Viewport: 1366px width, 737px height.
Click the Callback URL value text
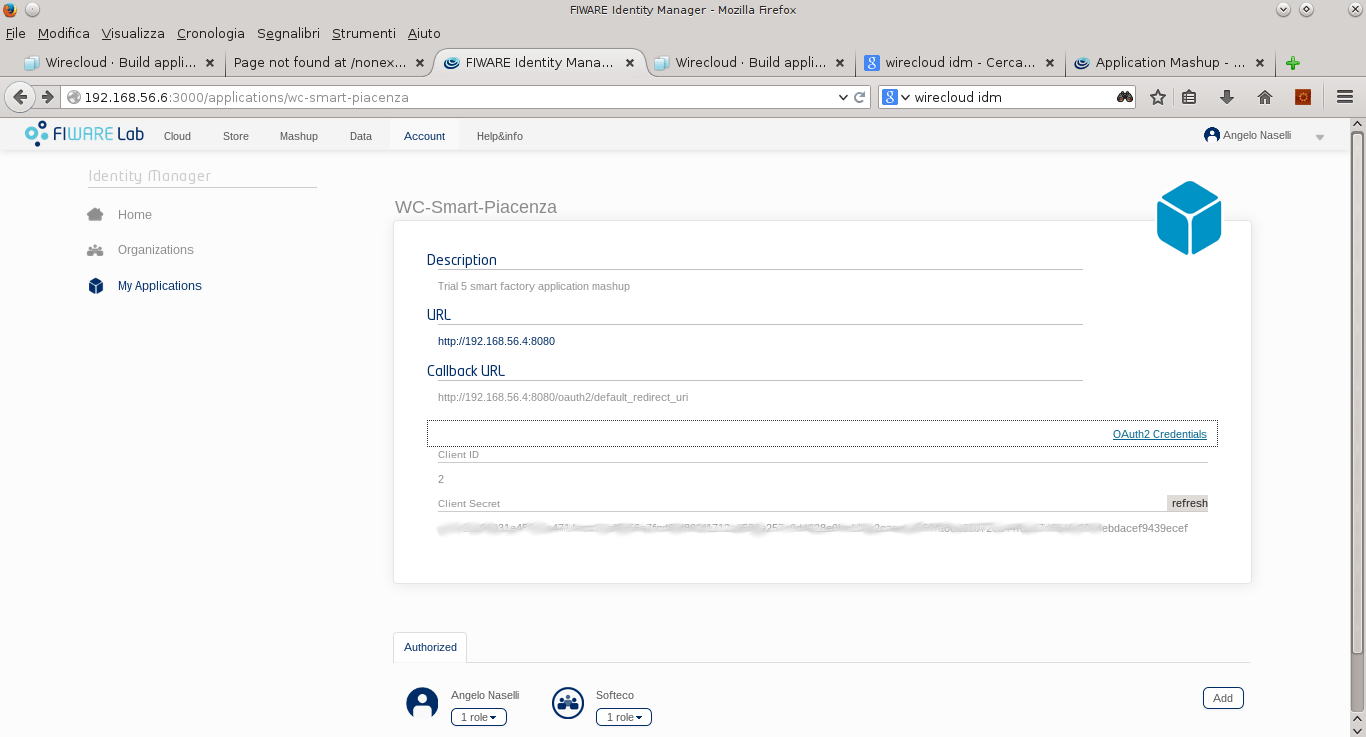click(563, 397)
